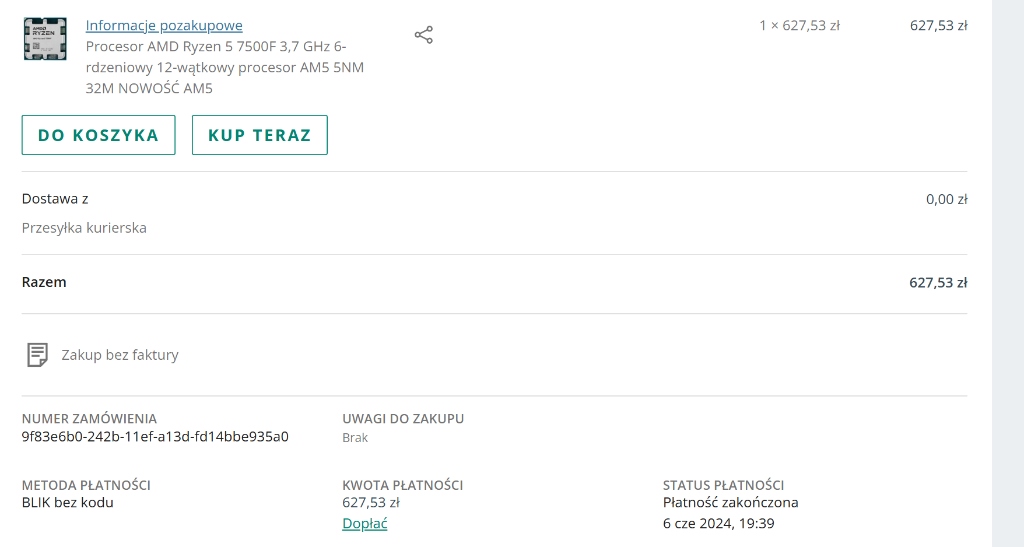This screenshot has height=547, width=1024.
Task: Click the share icon beside the product
Action: pos(424,36)
